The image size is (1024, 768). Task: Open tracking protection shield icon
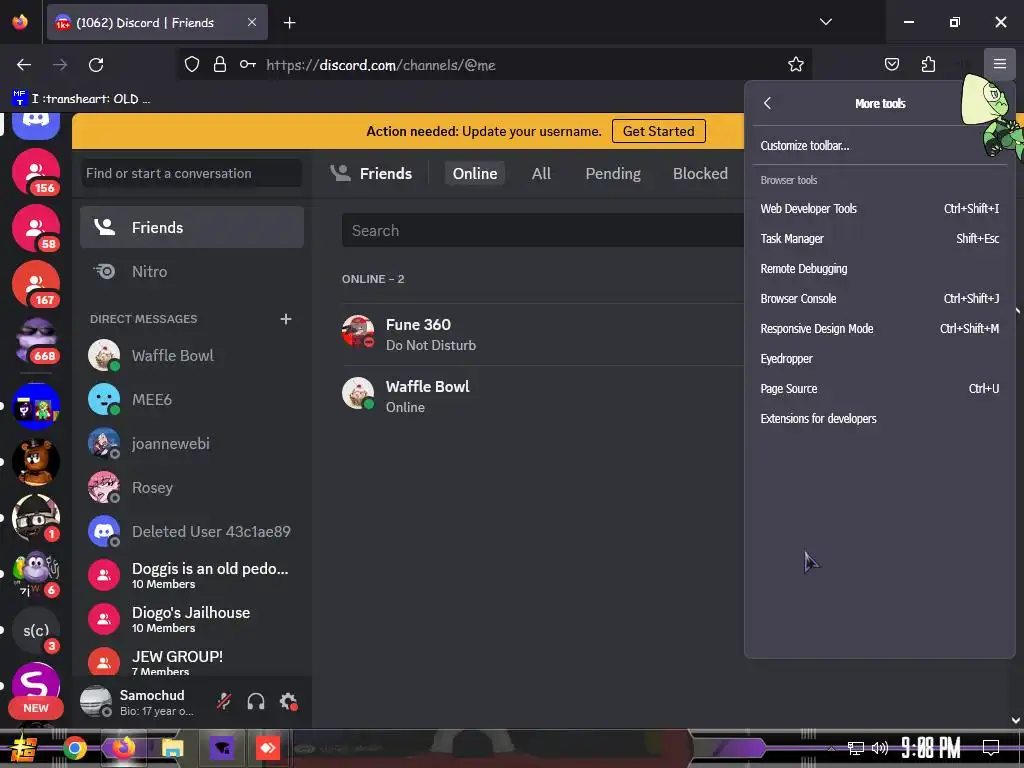191,64
